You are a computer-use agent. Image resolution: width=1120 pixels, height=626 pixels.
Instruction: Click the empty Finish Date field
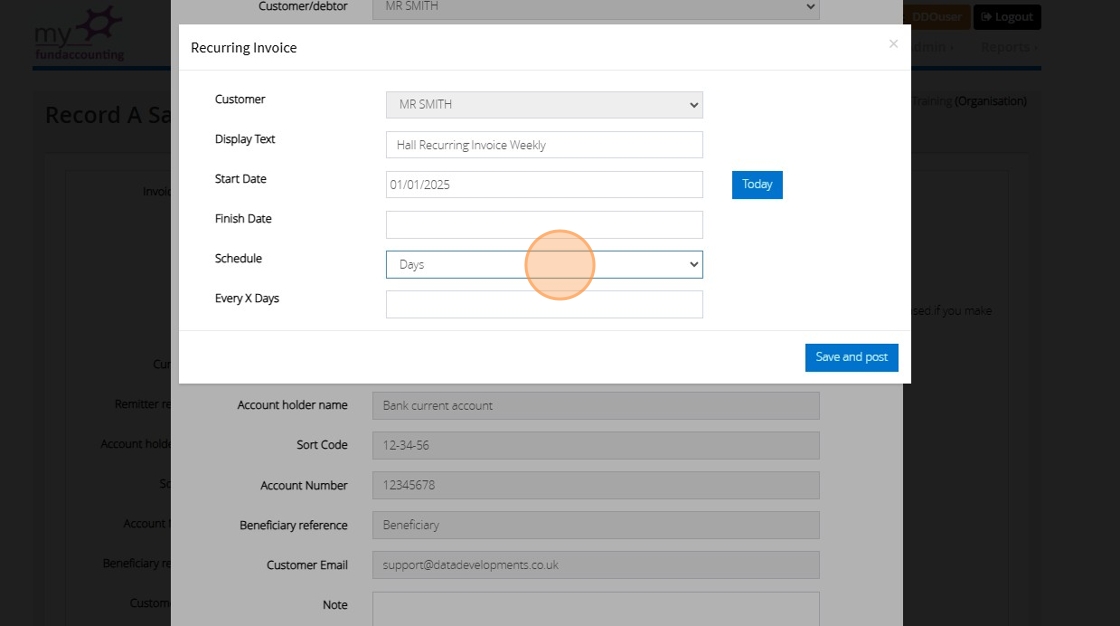(x=544, y=225)
